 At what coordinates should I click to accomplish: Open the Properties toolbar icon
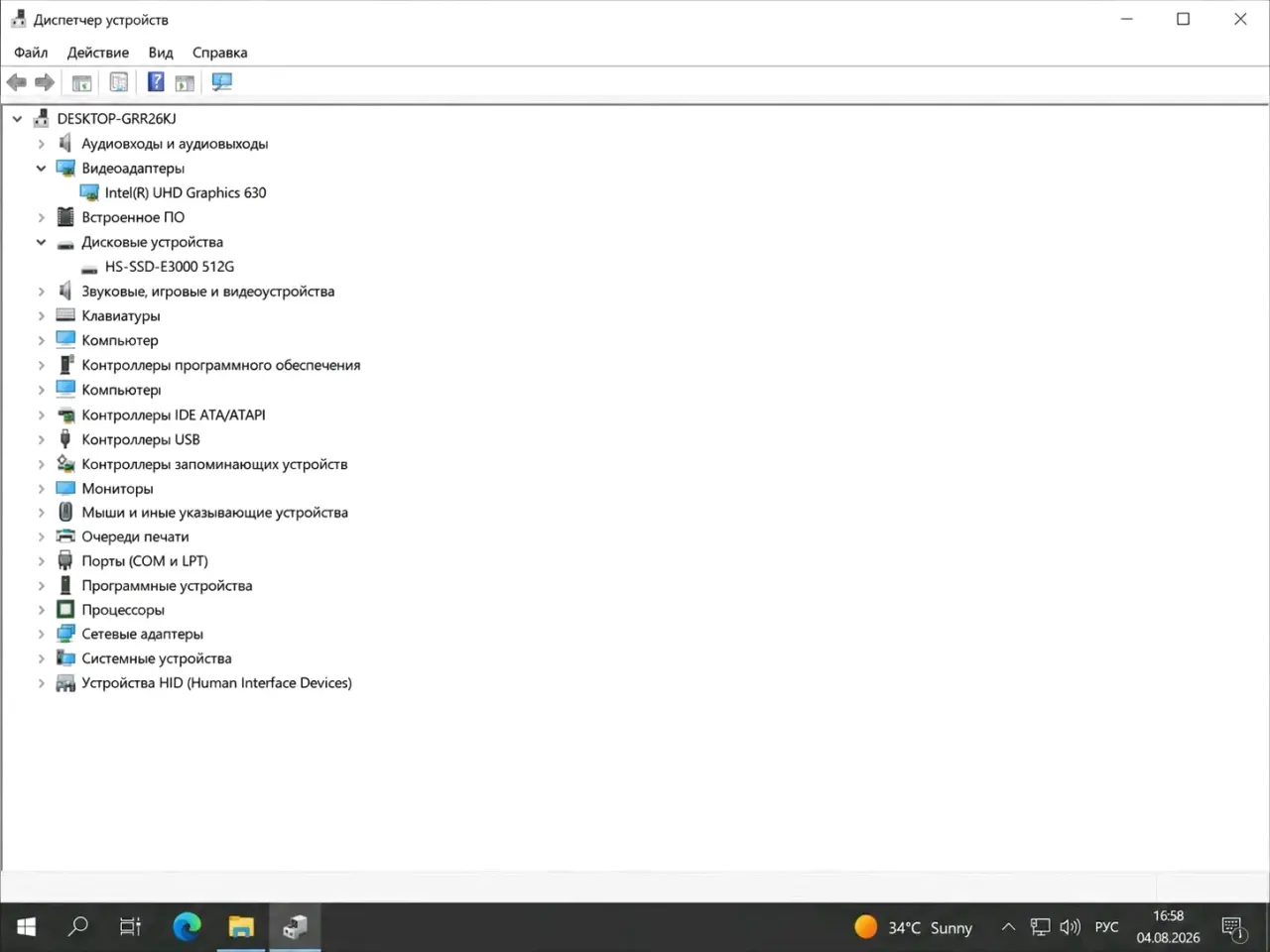coord(119,82)
